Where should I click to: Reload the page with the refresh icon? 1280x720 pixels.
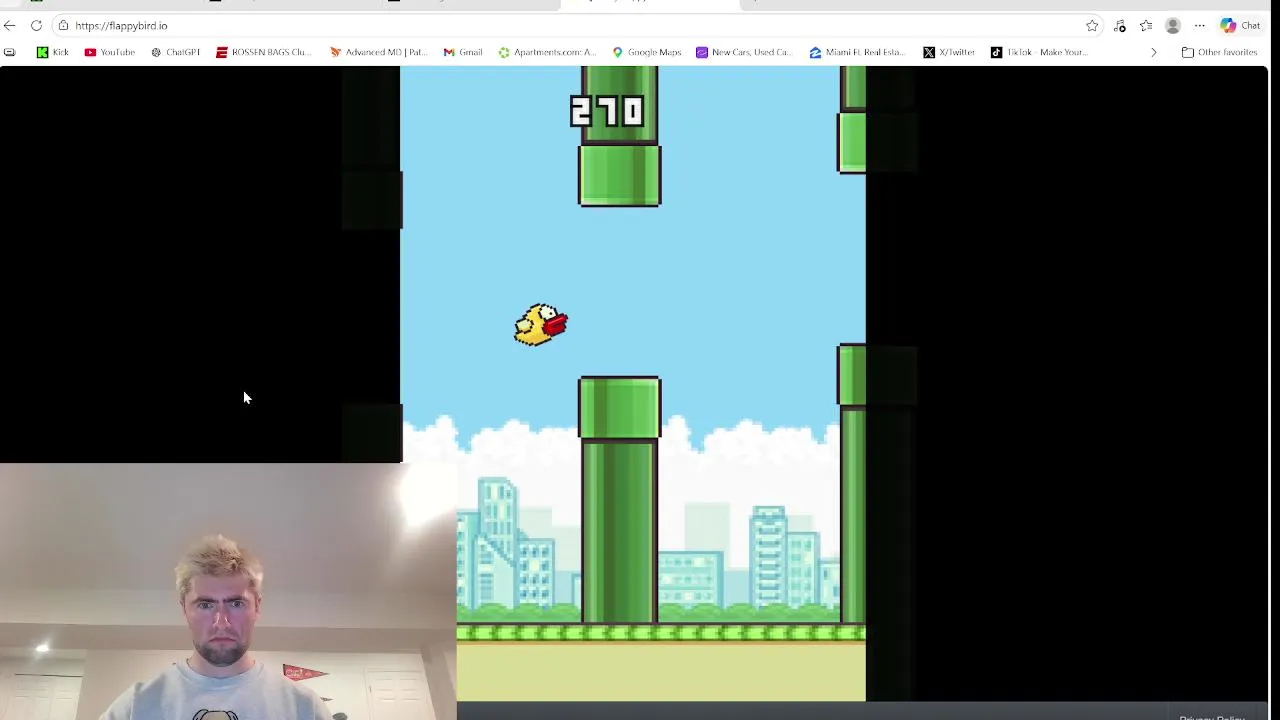(x=36, y=26)
